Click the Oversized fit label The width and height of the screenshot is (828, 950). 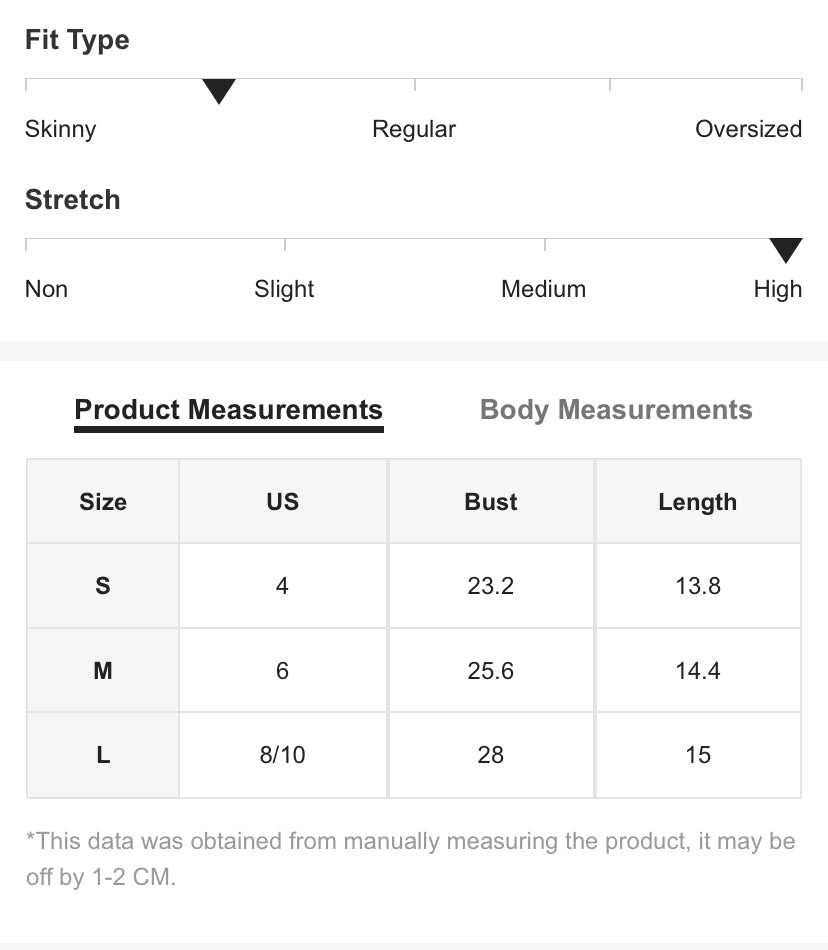click(748, 129)
